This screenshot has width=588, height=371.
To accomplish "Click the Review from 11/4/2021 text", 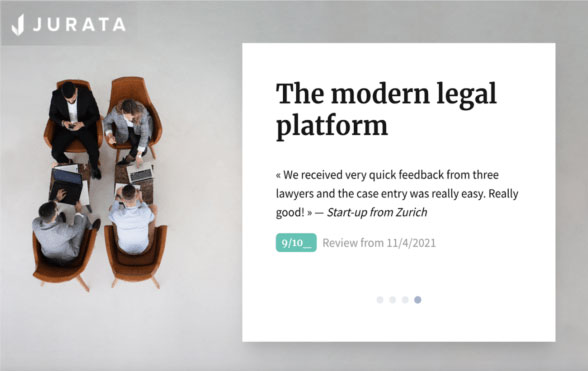I will coord(379,243).
